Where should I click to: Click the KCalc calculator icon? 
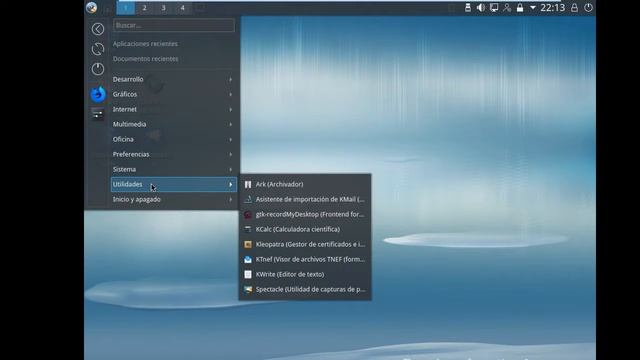pyautogui.click(x=248, y=229)
